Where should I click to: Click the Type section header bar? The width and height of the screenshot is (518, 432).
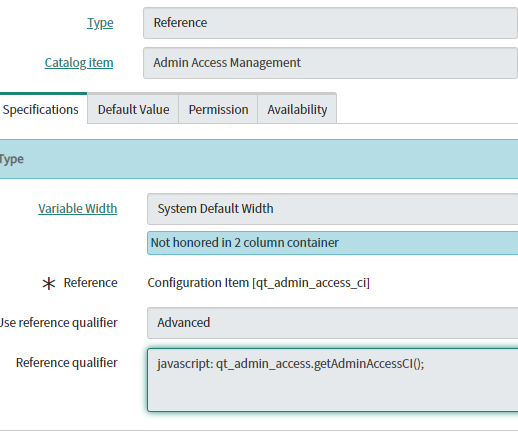pyautogui.click(x=259, y=159)
